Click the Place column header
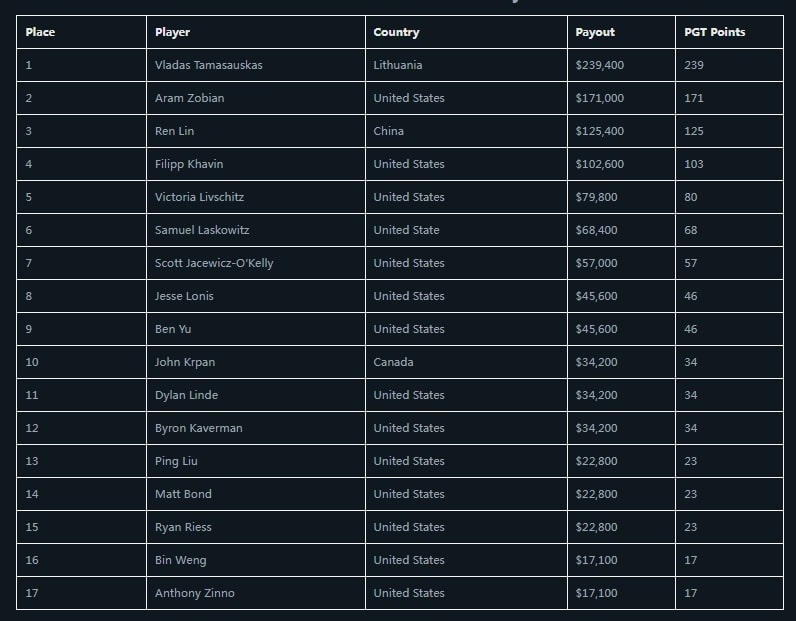 coord(40,32)
